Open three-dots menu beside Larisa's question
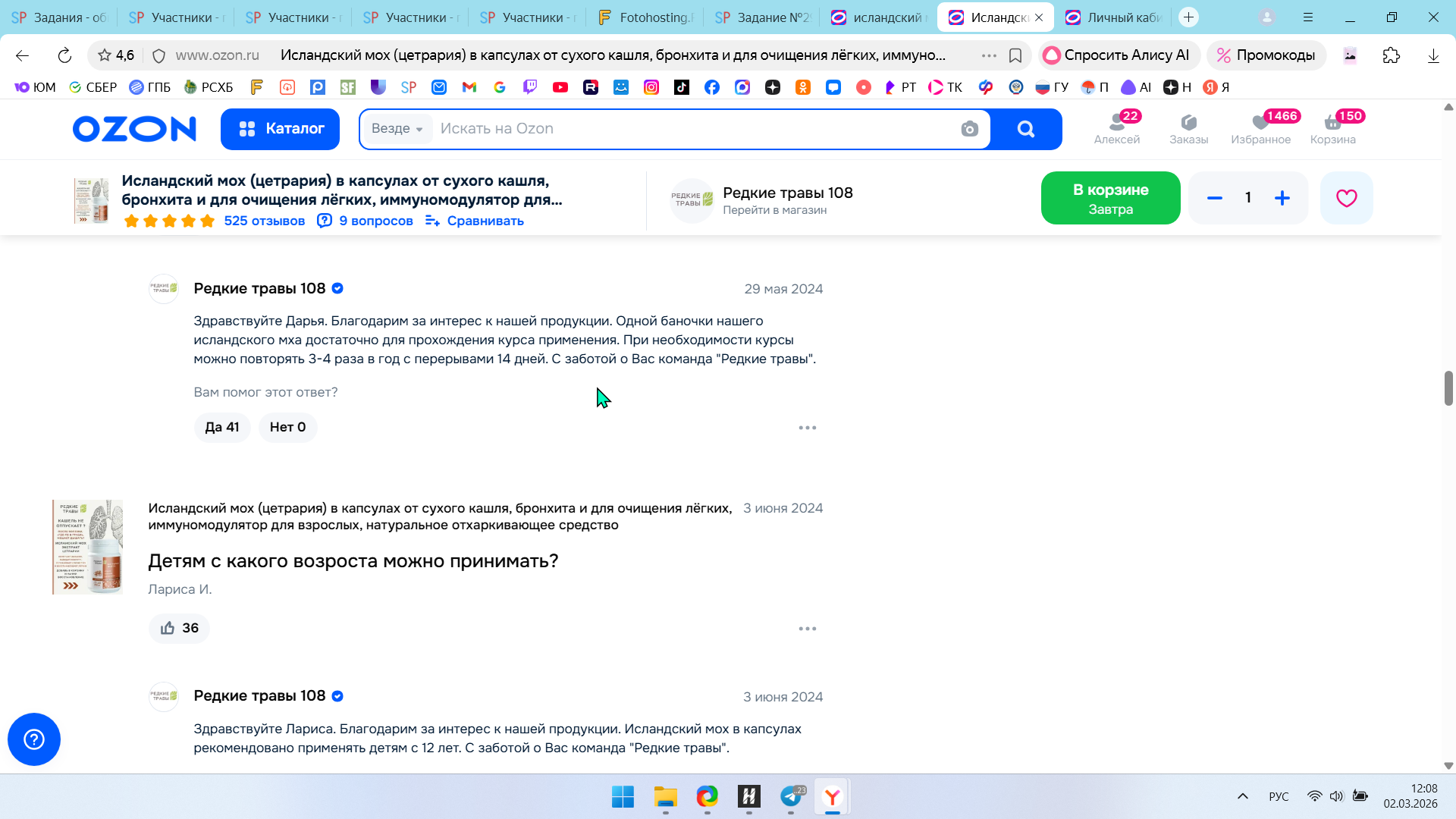Viewport: 1456px width, 819px height. pos(807,629)
